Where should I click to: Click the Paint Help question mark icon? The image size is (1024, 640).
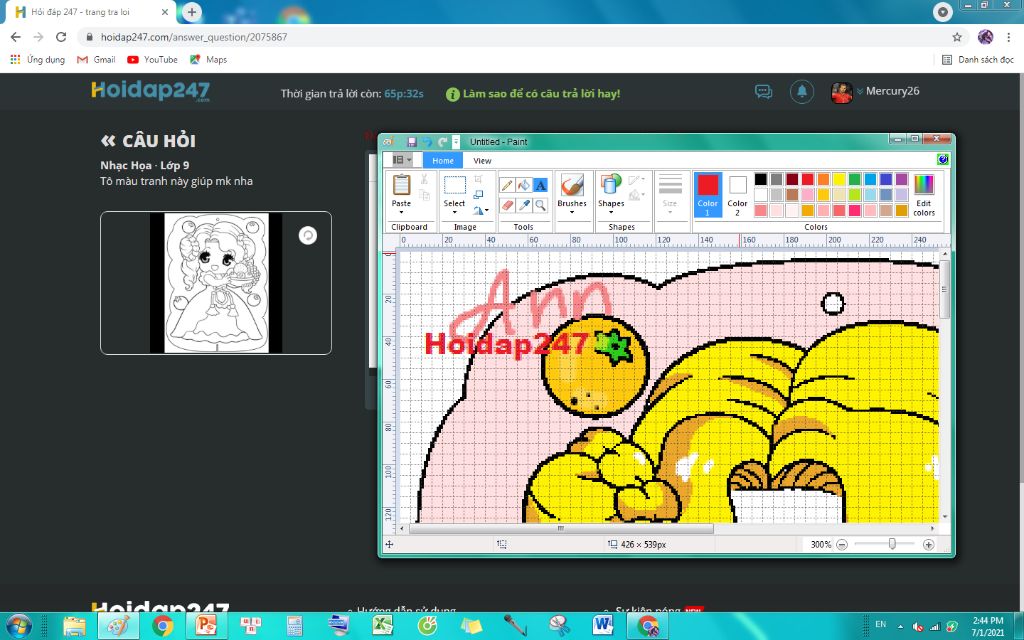(942, 159)
